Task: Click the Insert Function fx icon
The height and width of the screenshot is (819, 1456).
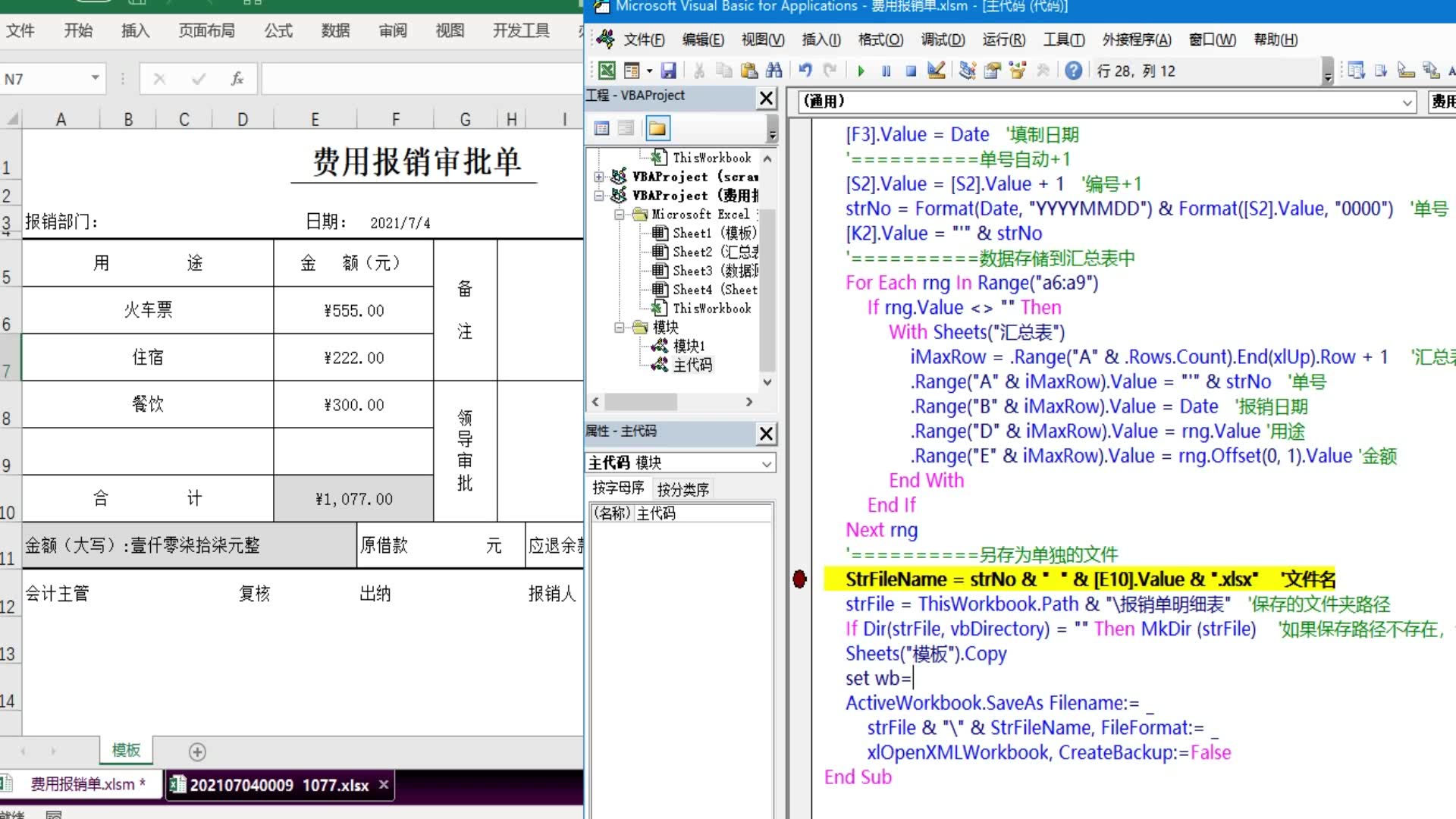Action: click(237, 79)
